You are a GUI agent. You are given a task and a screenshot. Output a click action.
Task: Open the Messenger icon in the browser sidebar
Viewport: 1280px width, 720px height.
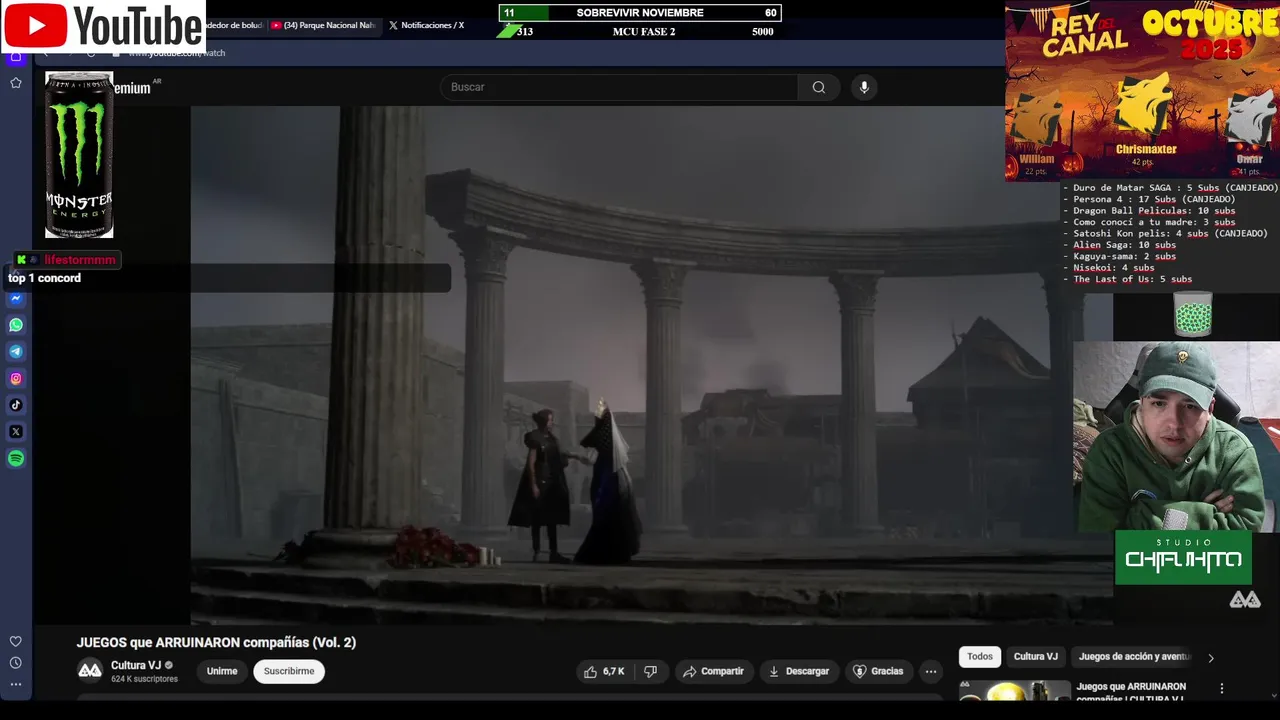coord(16,298)
